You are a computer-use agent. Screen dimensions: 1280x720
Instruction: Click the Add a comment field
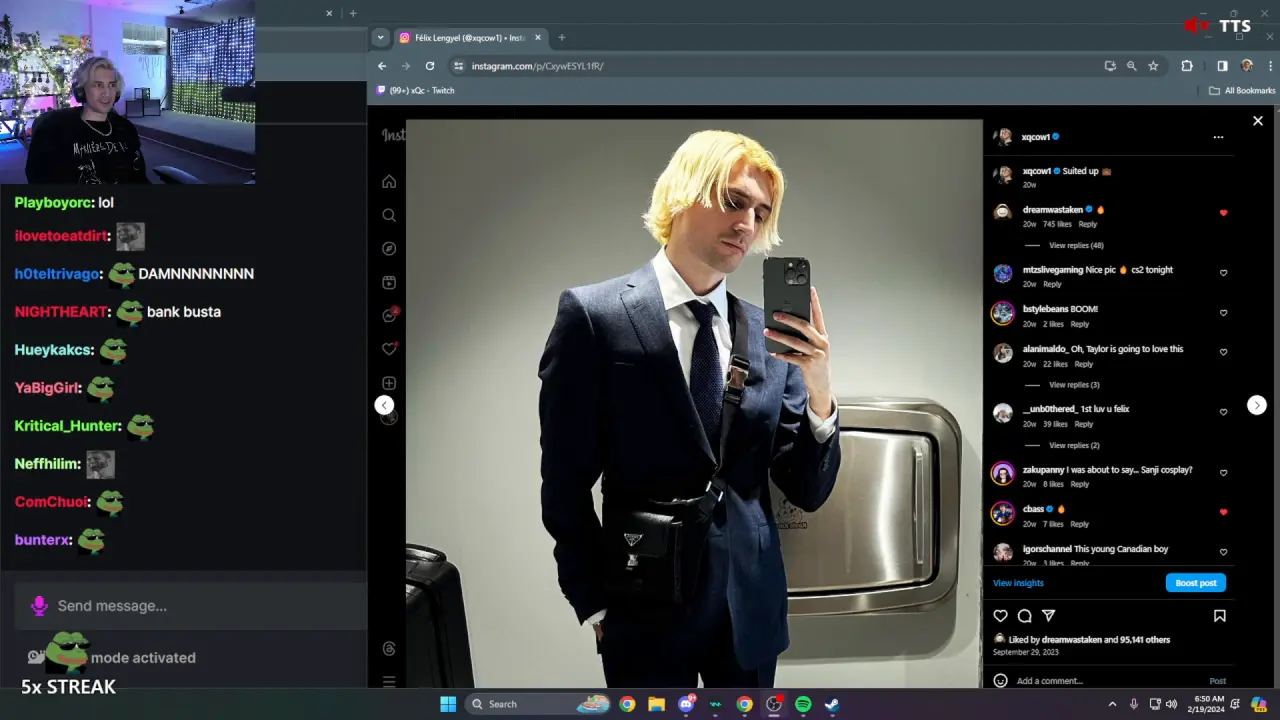point(1108,681)
